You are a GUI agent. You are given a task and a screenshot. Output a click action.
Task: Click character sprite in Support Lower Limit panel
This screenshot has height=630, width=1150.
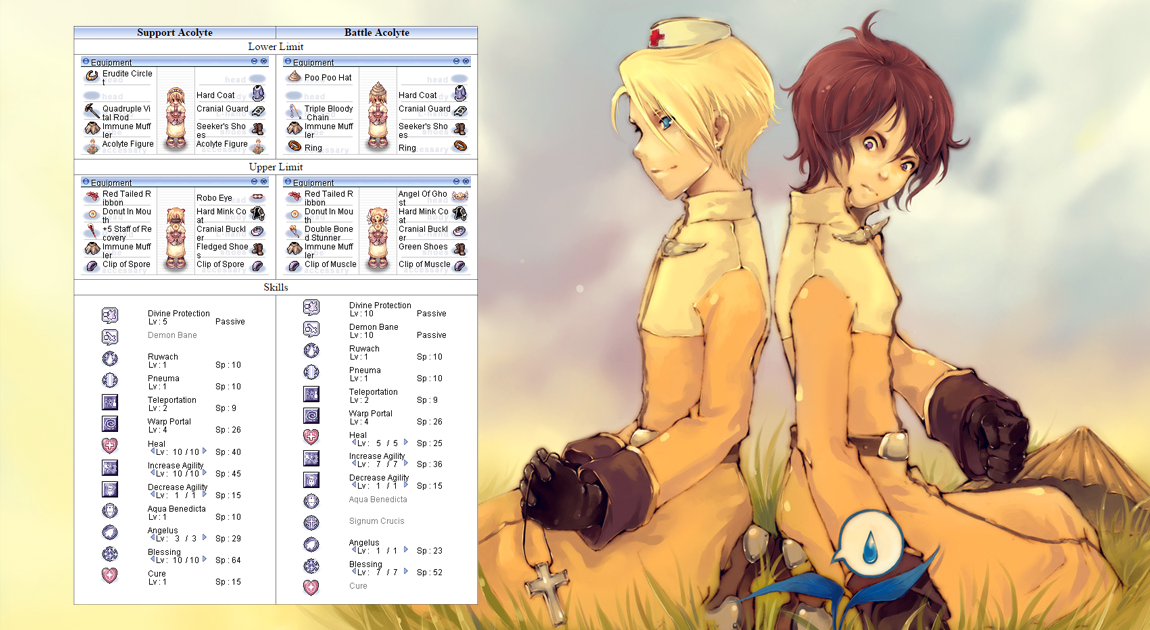click(x=175, y=118)
